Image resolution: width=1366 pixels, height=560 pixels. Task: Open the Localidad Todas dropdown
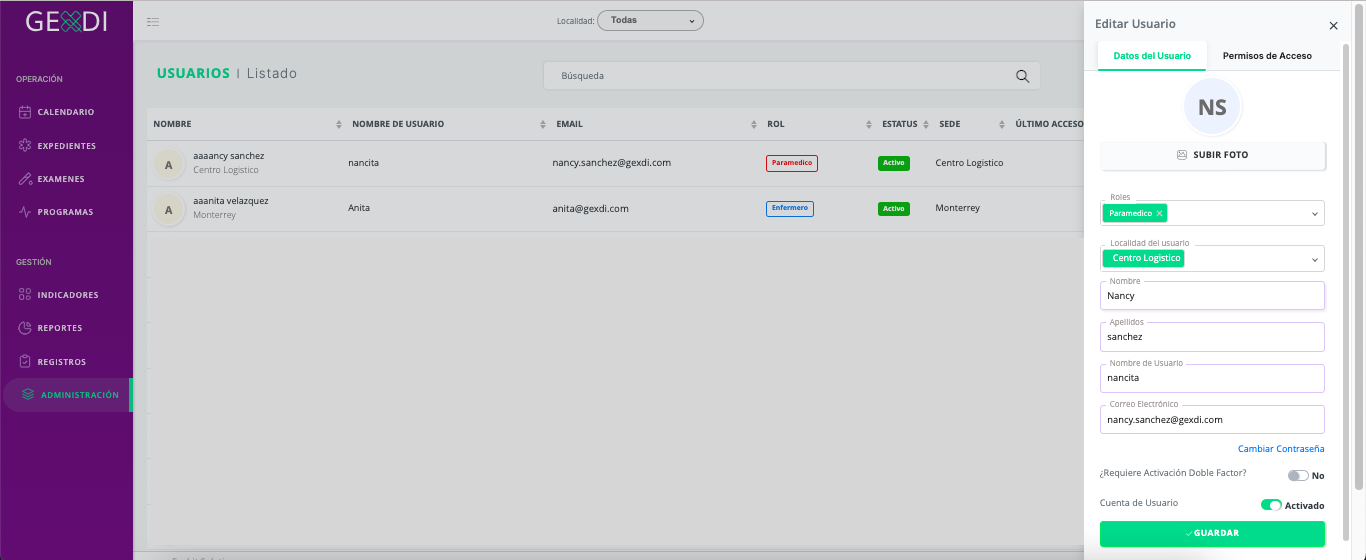point(650,20)
